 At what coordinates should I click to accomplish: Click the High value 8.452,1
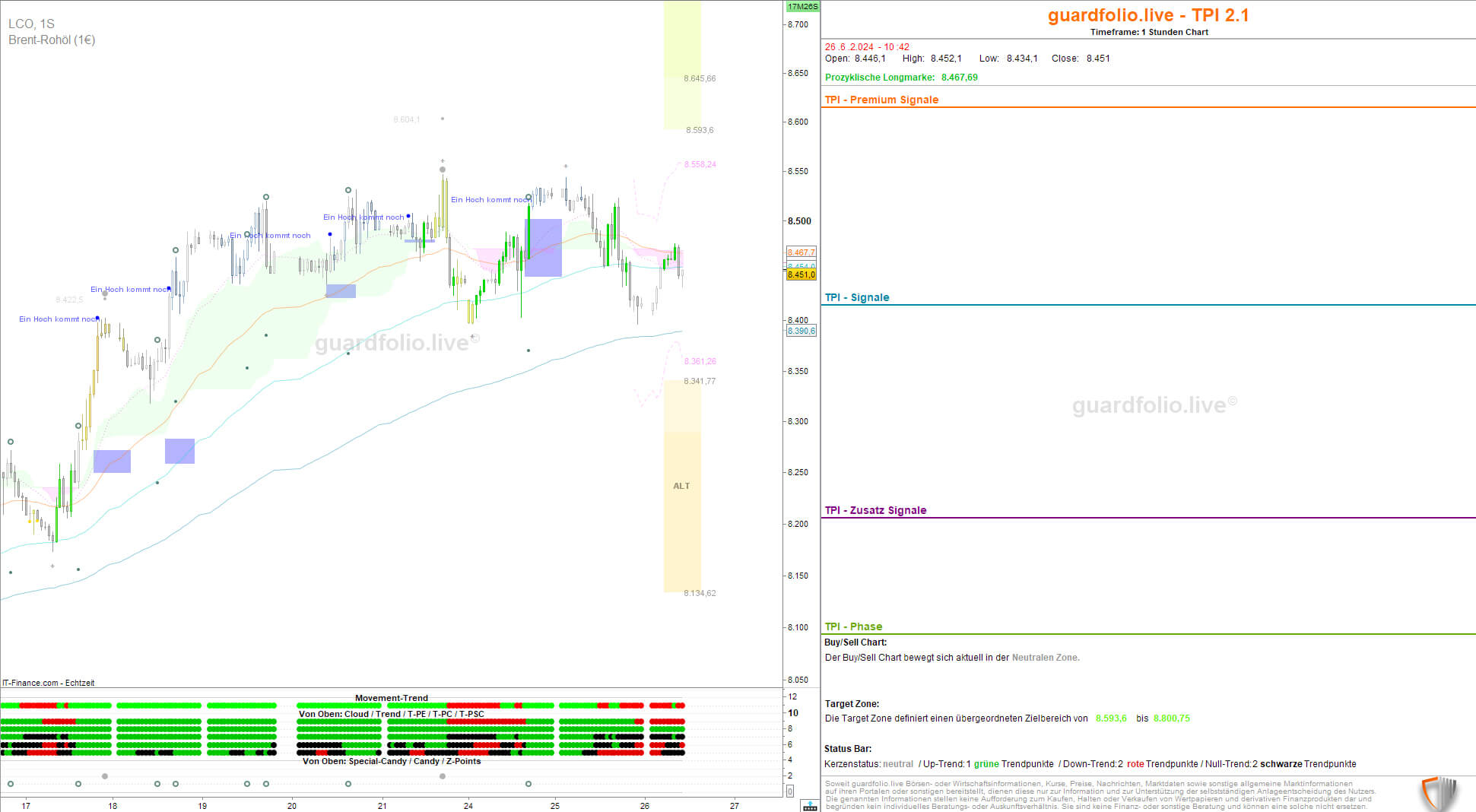click(x=946, y=59)
